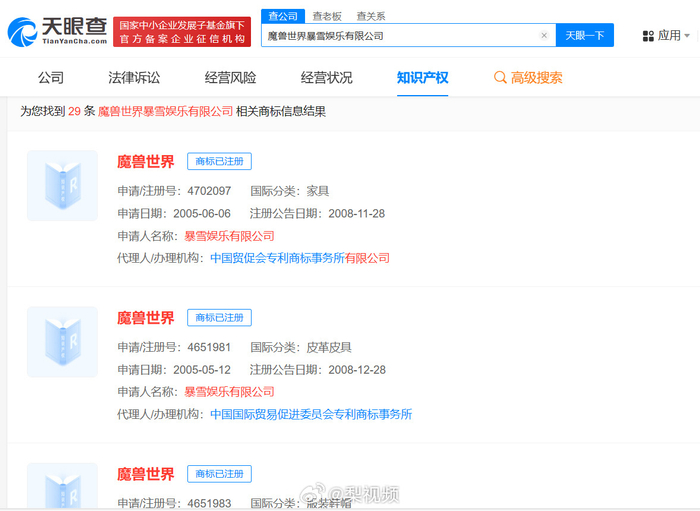Expand the 应用 dropdown arrow
Screen dimensions: 700x511
pyautogui.click(x=687, y=36)
